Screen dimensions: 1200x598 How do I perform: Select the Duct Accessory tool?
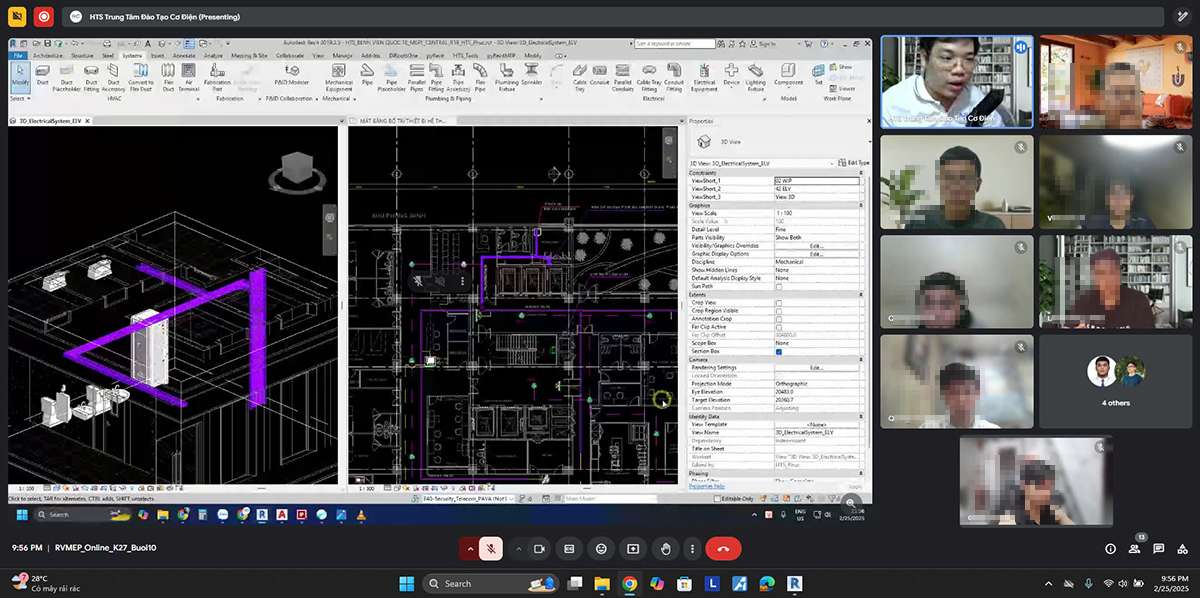[113, 78]
